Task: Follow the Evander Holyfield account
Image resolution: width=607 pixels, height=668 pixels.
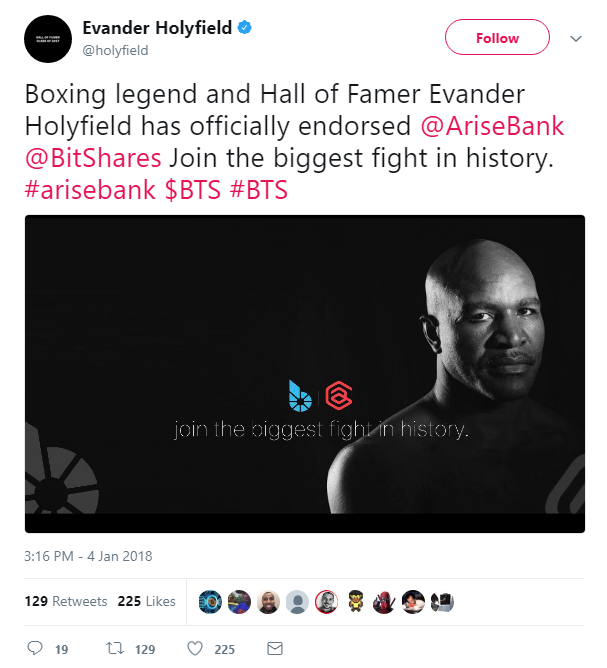Action: (497, 38)
